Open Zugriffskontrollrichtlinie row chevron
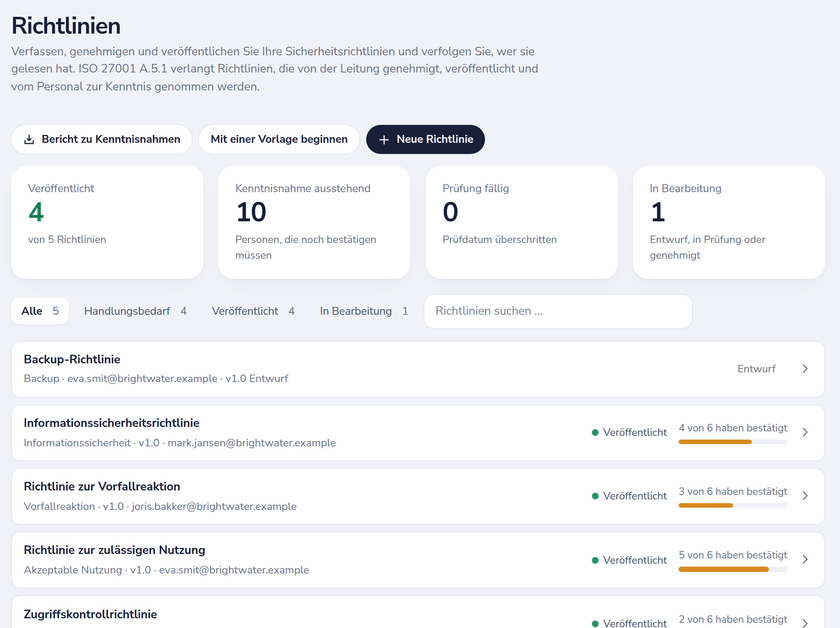Viewport: 840px width, 628px height. (805, 623)
